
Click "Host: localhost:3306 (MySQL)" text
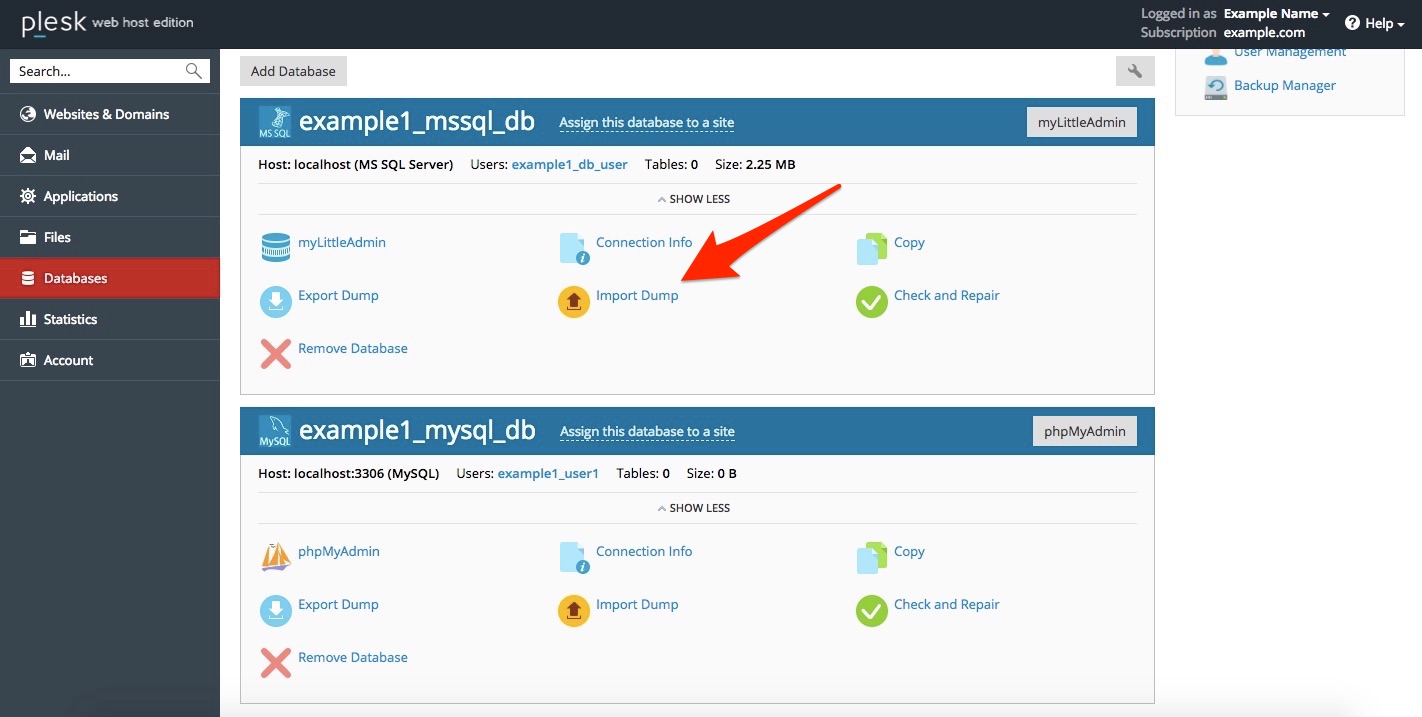[349, 473]
